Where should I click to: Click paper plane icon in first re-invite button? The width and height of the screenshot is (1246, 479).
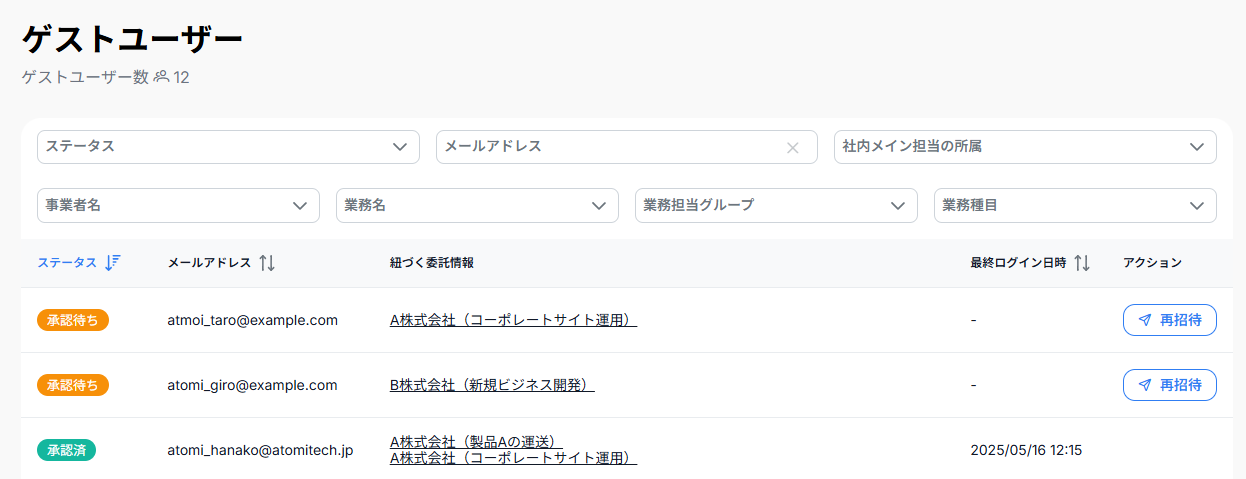pos(1145,320)
